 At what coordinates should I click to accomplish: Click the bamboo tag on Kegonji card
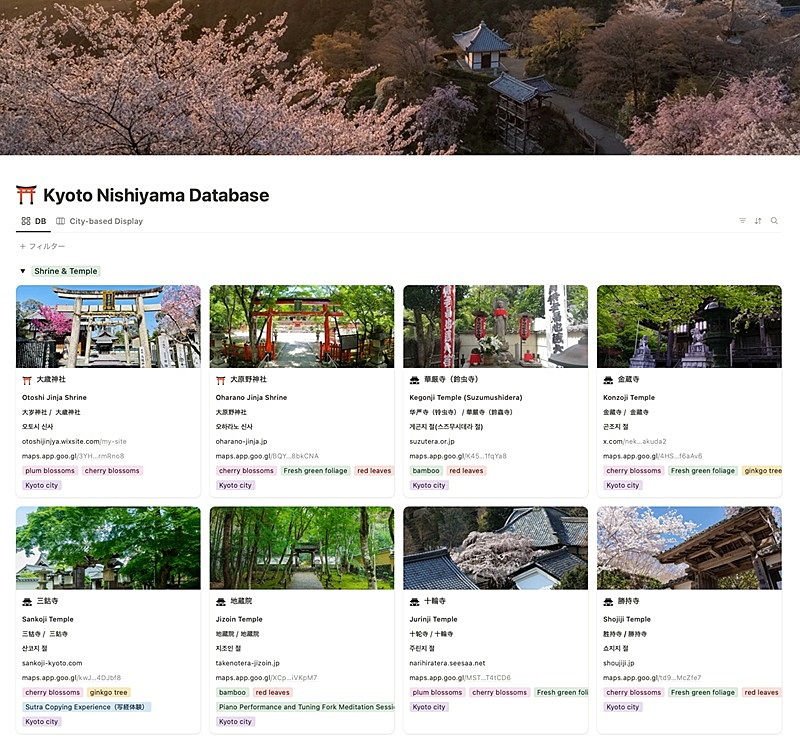[x=426, y=470]
